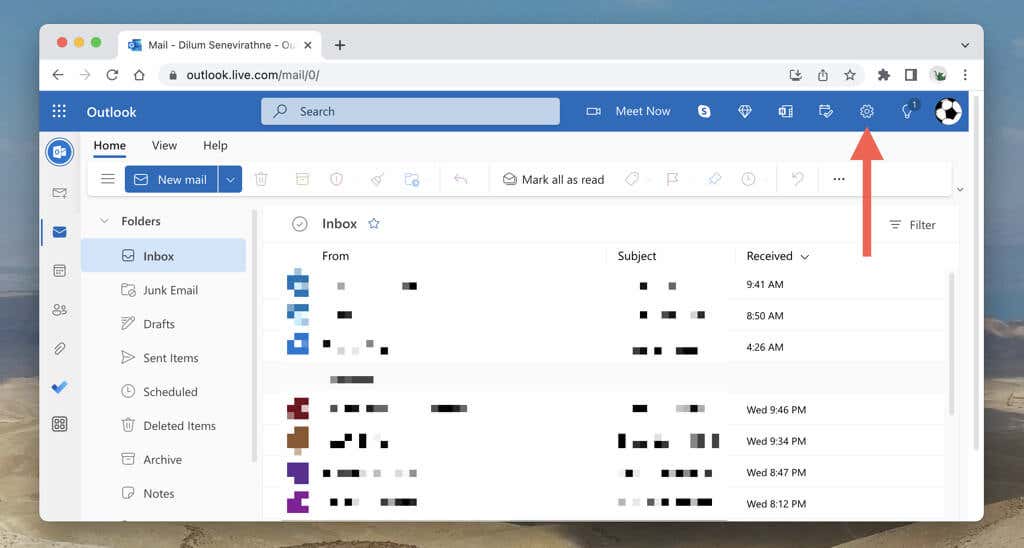Screen dimensions: 1024x548
Task: Expand the New mail dropdown arrow
Action: point(230,180)
